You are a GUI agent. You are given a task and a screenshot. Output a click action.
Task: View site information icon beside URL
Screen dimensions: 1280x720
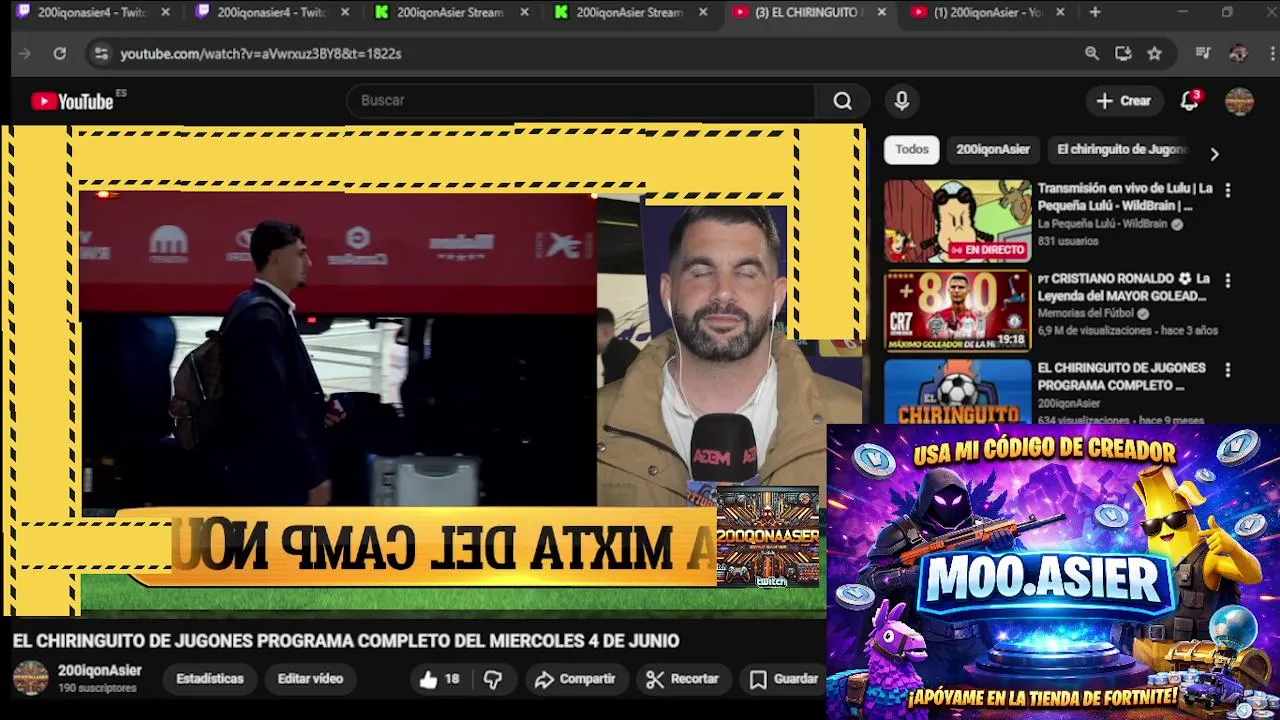coord(100,53)
